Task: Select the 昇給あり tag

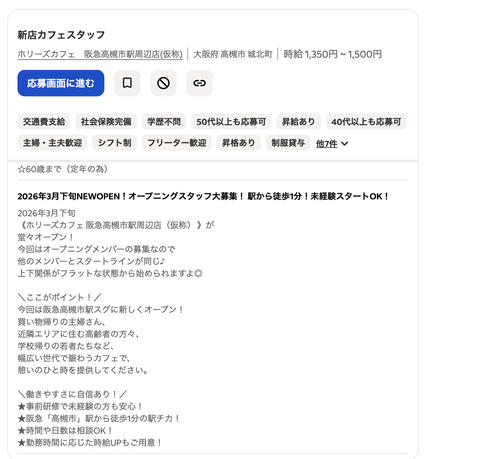Action: (299, 122)
